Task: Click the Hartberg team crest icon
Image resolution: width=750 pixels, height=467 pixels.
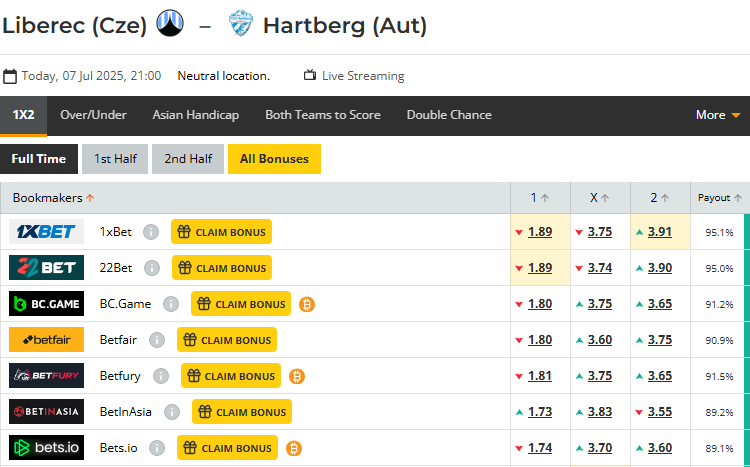Action: coord(241,23)
